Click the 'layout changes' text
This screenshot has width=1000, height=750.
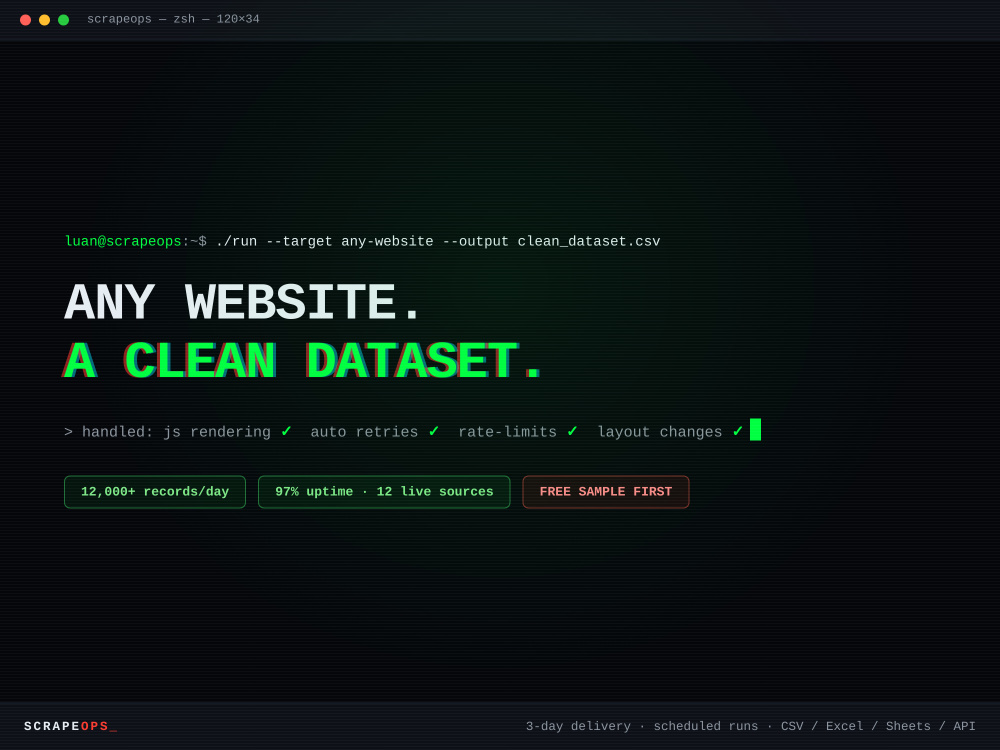[660, 432]
